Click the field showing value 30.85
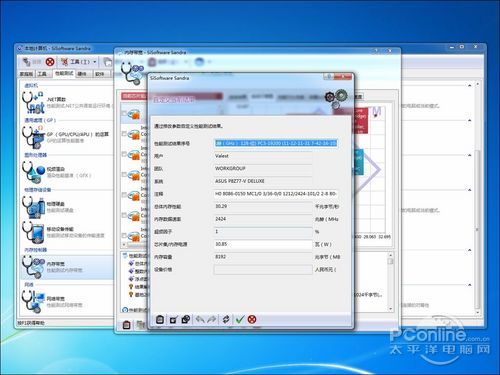The width and height of the screenshot is (500, 375). click(263, 244)
